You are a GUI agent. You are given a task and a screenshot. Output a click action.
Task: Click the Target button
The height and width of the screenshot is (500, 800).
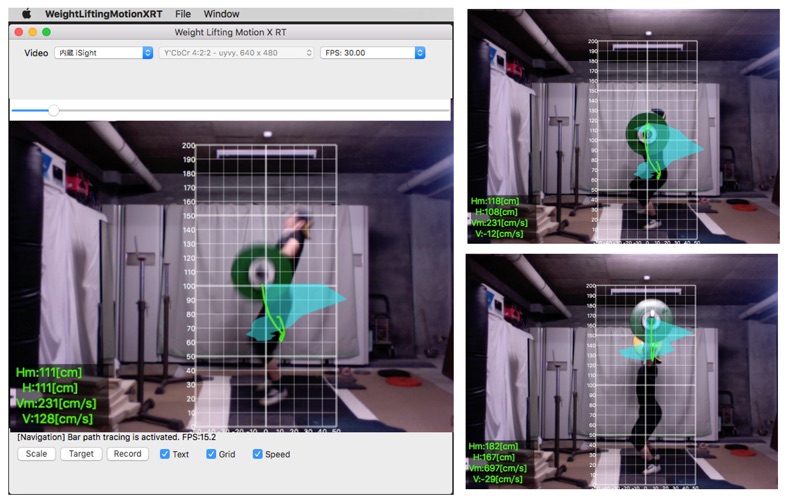click(x=81, y=454)
